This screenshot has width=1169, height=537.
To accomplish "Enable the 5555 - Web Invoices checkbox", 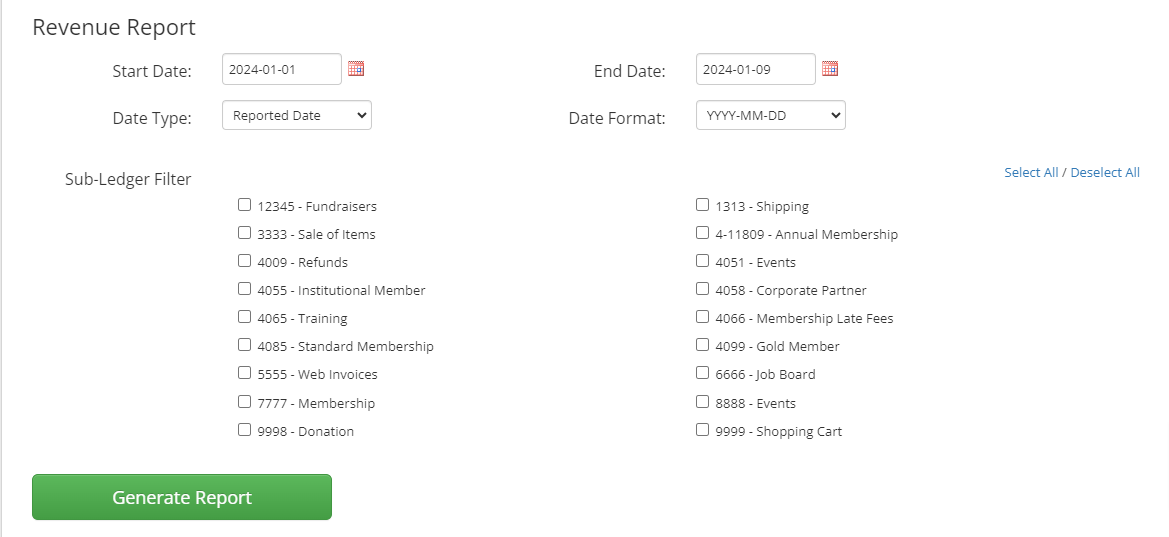I will (245, 373).
